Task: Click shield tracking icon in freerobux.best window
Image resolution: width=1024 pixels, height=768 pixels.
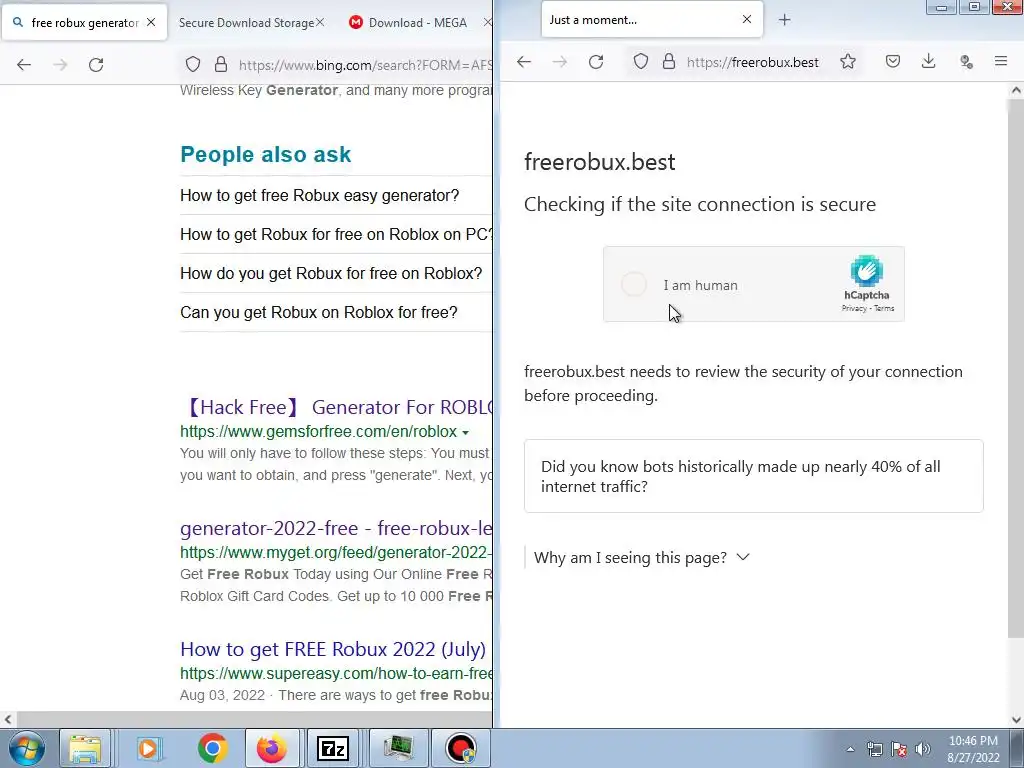Action: point(641,62)
